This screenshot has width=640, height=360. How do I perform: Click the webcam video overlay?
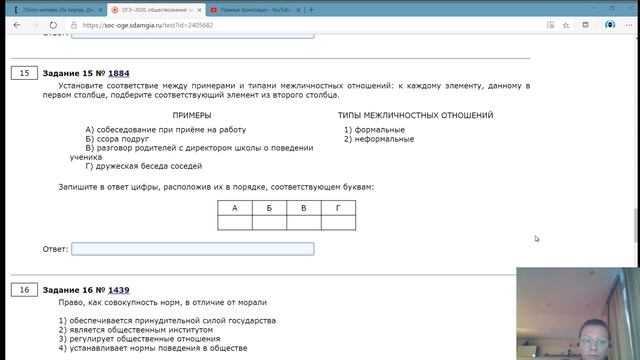[578, 313]
